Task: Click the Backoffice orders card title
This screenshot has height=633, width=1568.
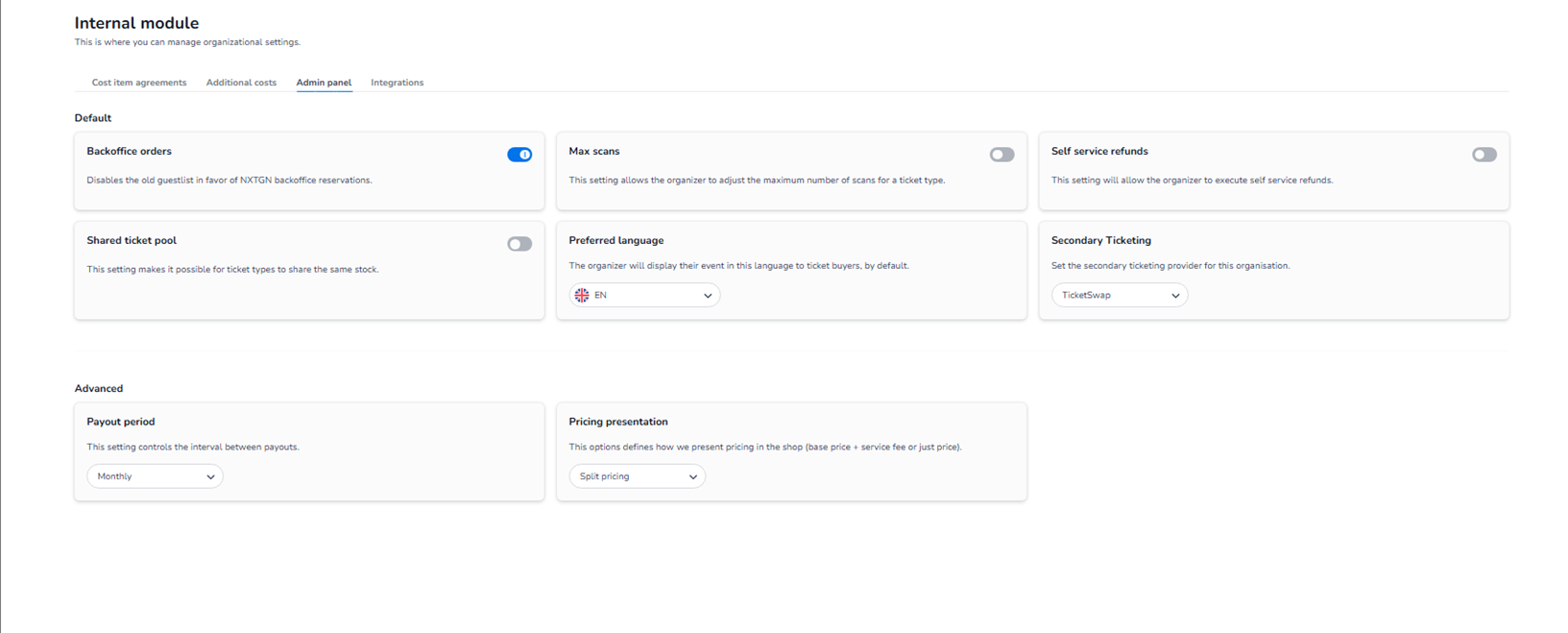Action: point(129,151)
